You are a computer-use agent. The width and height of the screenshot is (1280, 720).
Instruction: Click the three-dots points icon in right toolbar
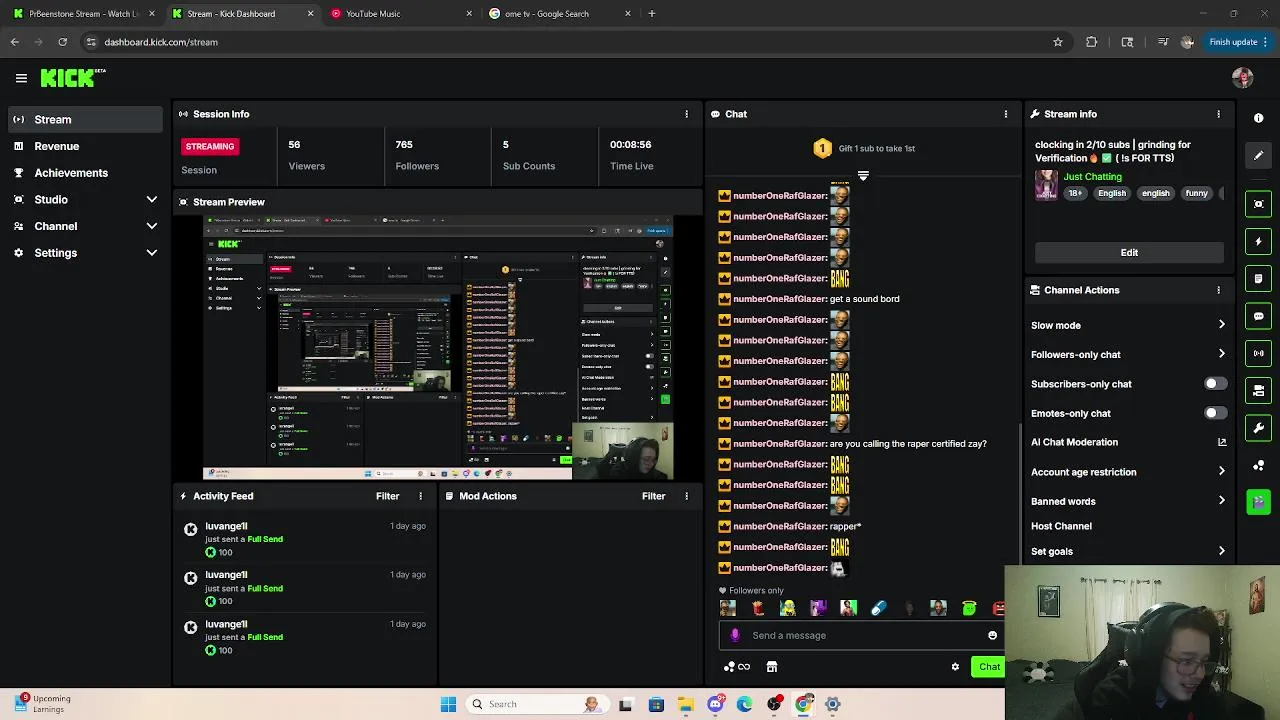point(1258,465)
